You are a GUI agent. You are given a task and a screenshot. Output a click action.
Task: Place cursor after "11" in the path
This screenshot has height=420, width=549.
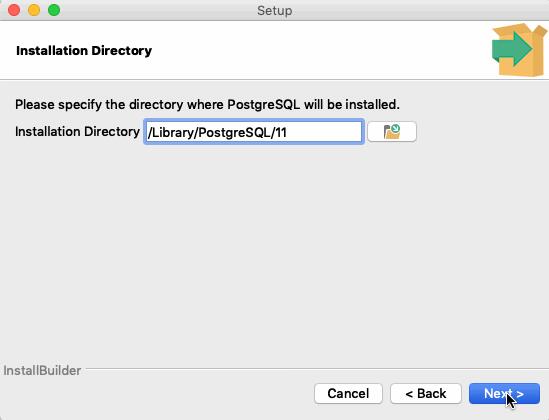[288, 132]
